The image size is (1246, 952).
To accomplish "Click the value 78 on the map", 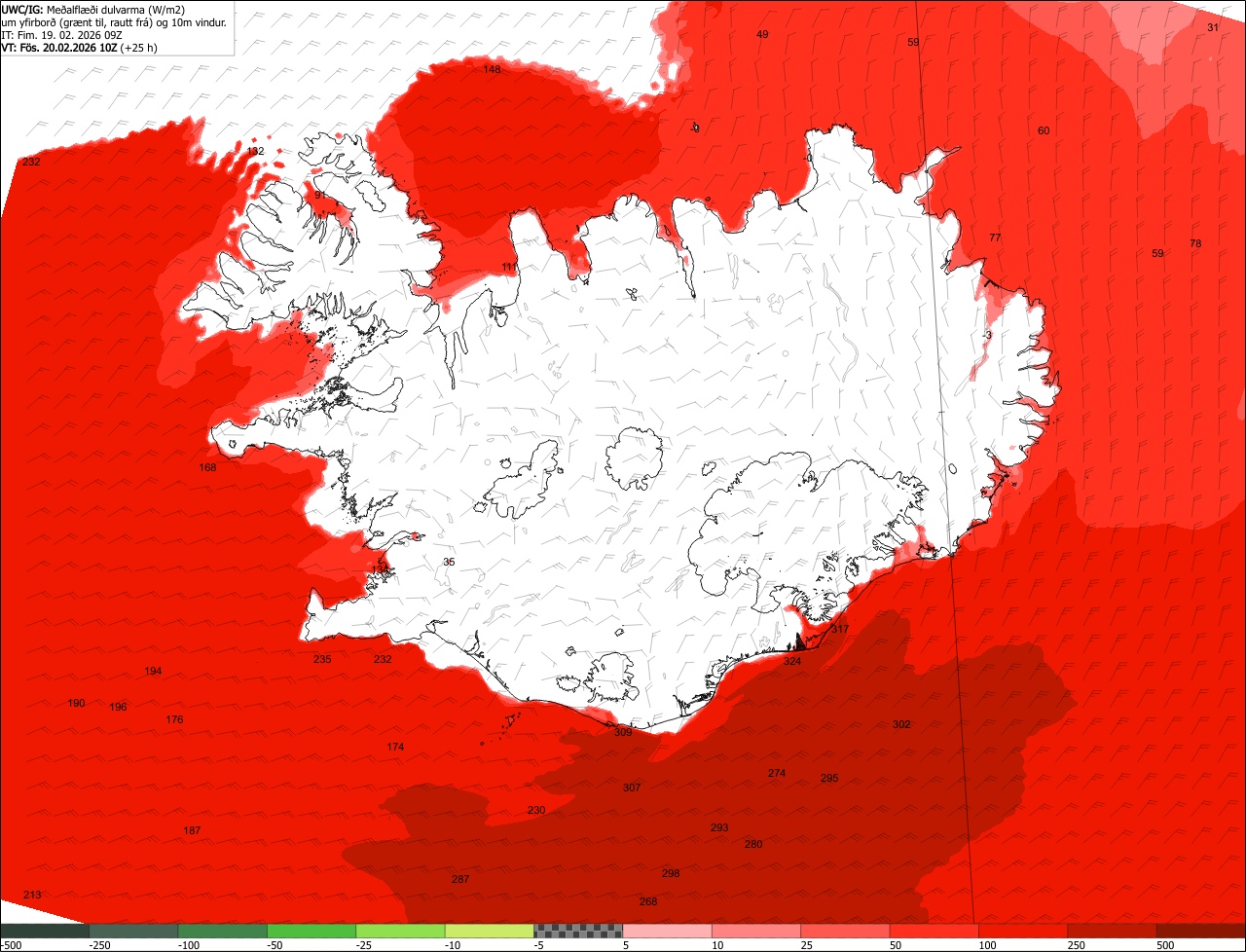I will (1195, 243).
